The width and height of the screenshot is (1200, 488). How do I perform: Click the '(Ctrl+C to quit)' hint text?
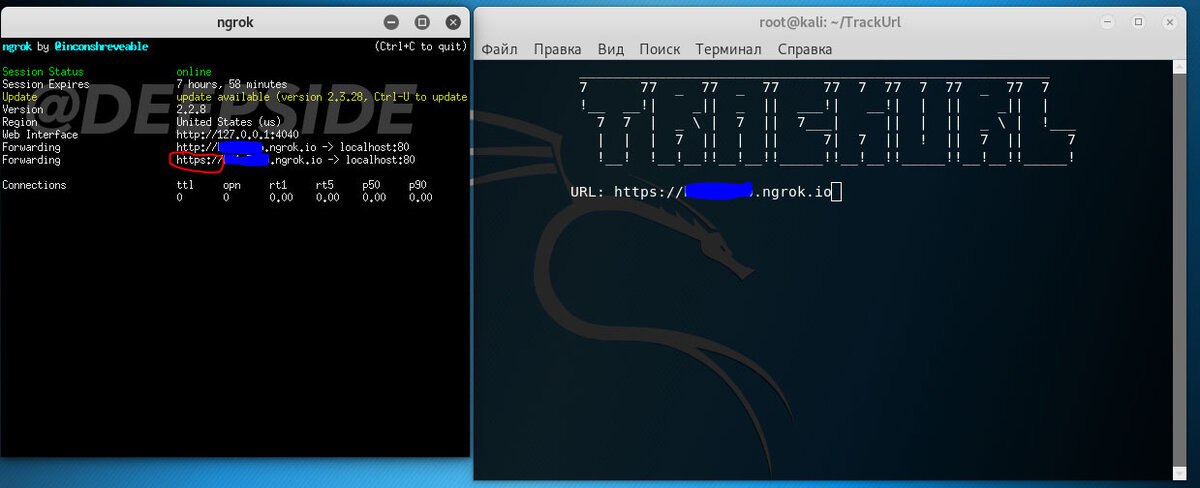[x=420, y=47]
